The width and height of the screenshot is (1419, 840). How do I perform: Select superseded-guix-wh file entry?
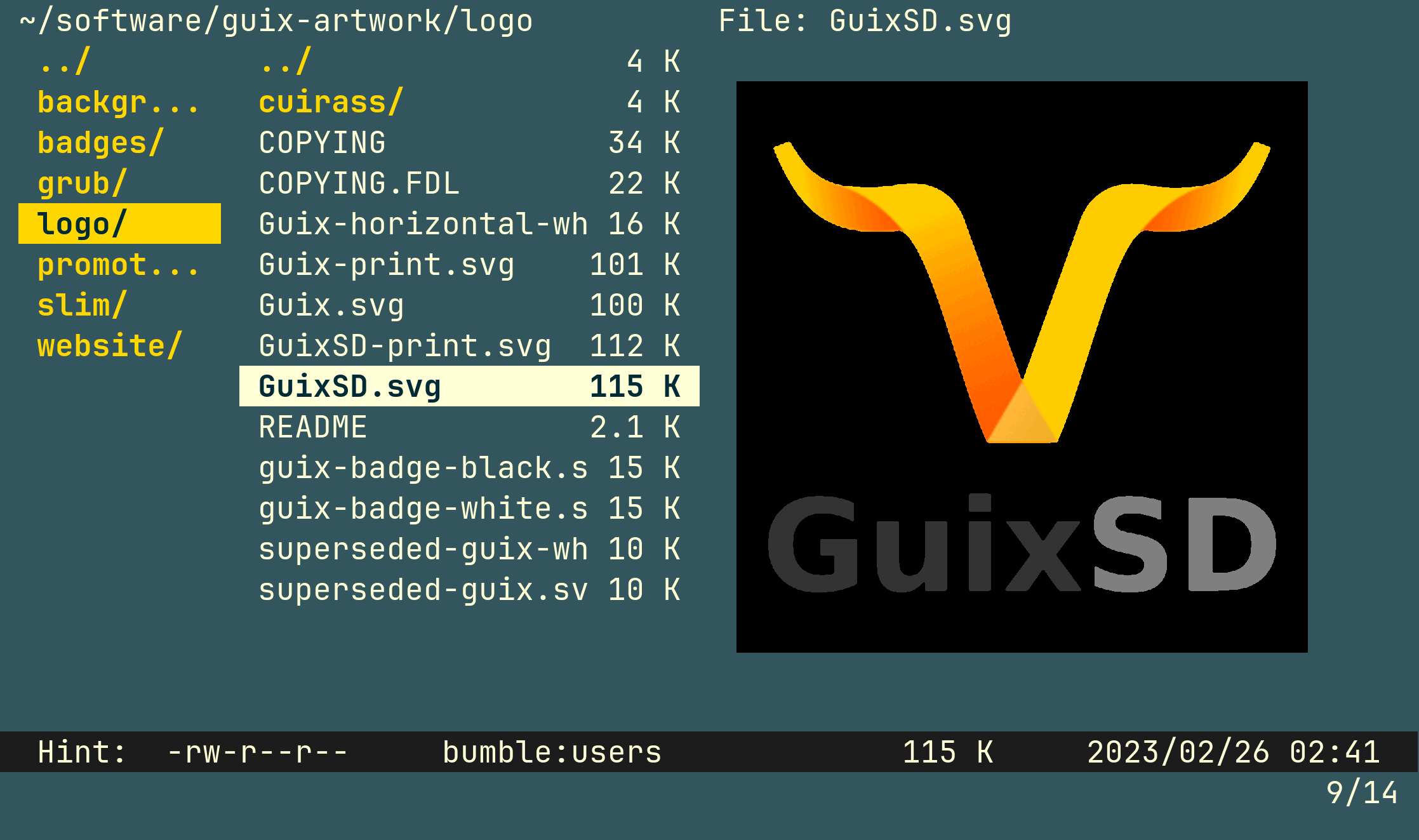[423, 549]
